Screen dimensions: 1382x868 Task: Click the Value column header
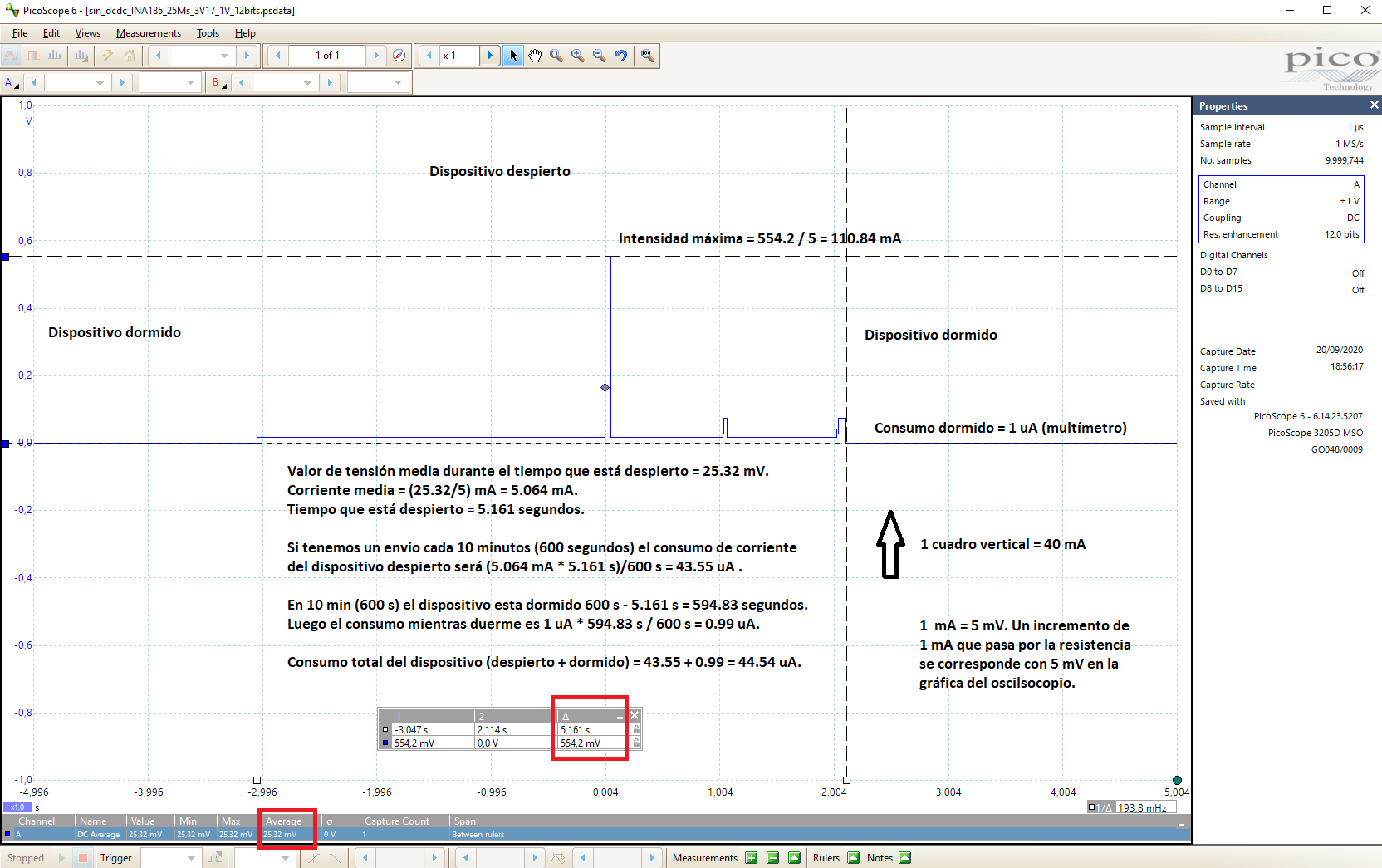pos(150,821)
